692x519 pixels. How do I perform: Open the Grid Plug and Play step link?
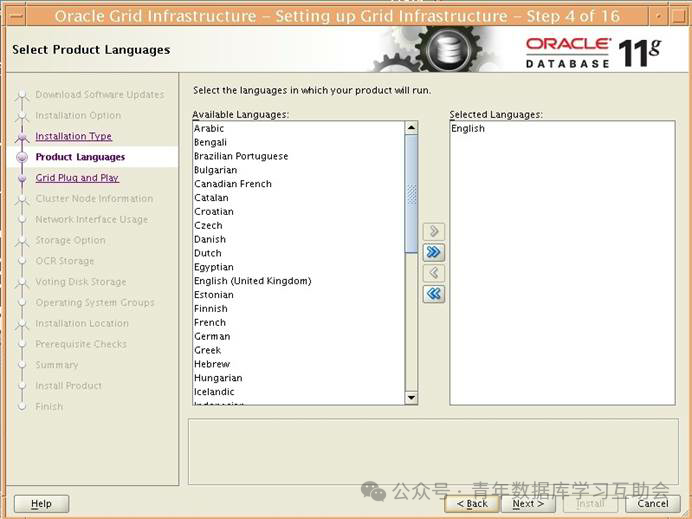pos(77,178)
